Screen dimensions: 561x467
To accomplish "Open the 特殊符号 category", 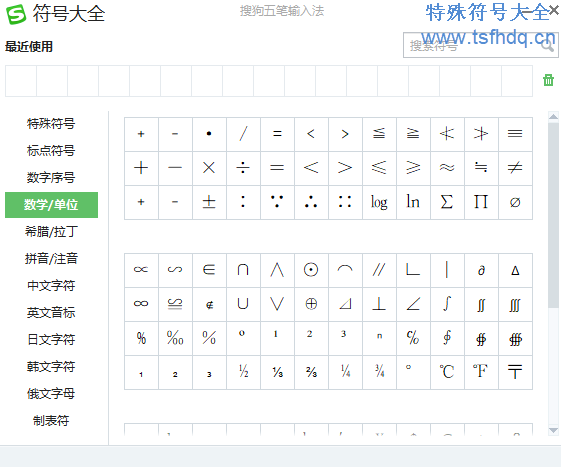I will coord(51,123).
